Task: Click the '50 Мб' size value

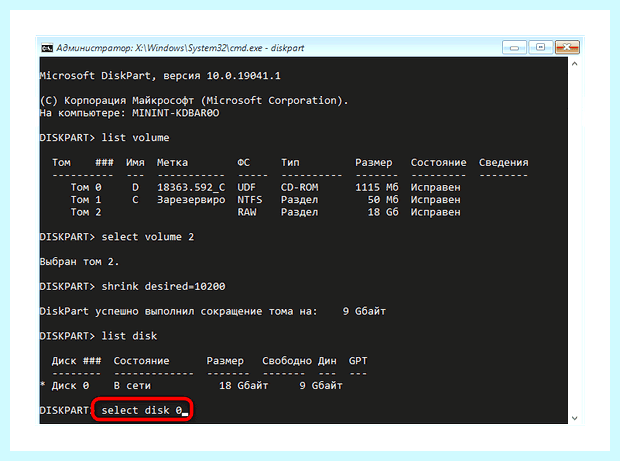Action: point(383,200)
